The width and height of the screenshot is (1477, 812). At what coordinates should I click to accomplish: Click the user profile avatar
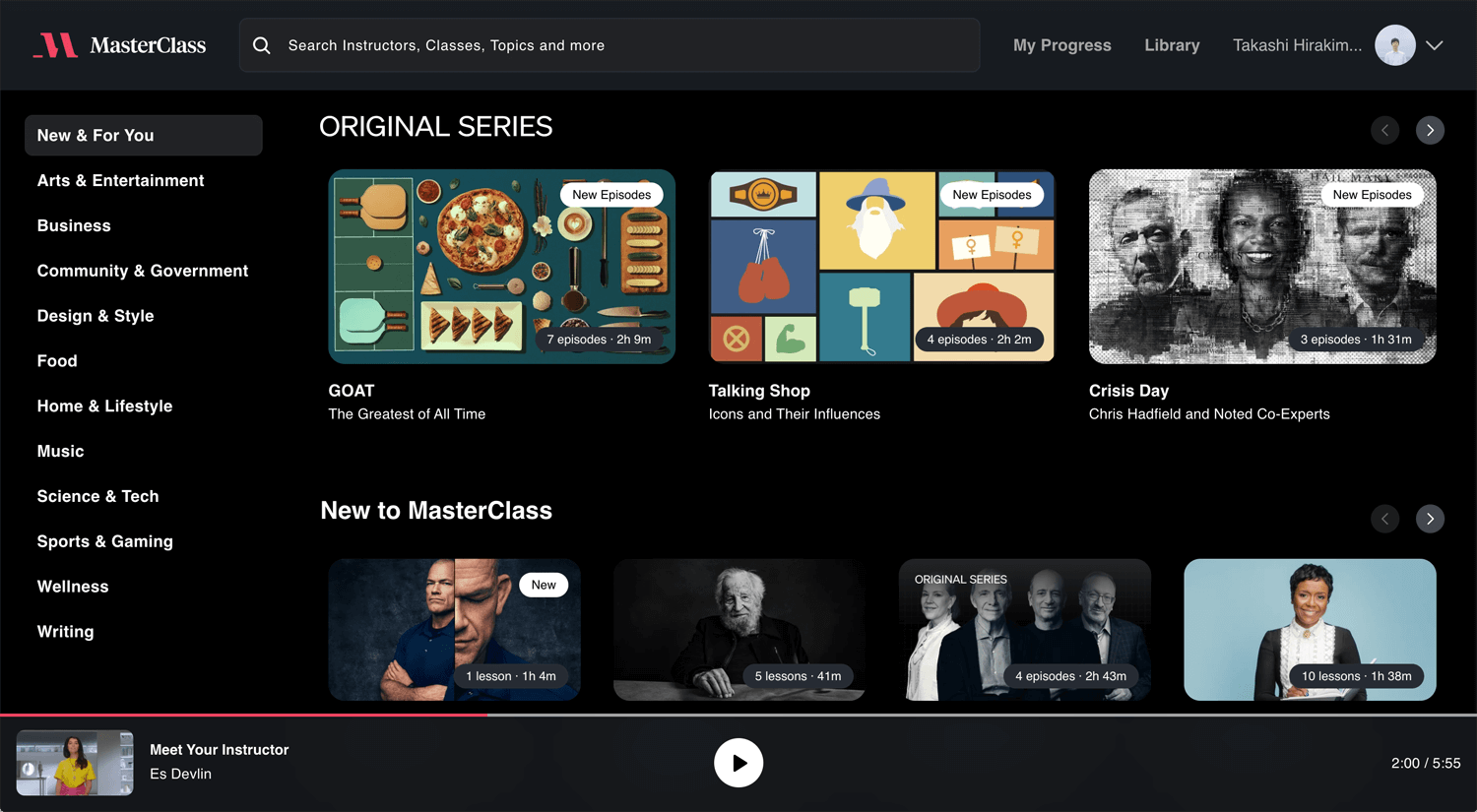[1394, 45]
